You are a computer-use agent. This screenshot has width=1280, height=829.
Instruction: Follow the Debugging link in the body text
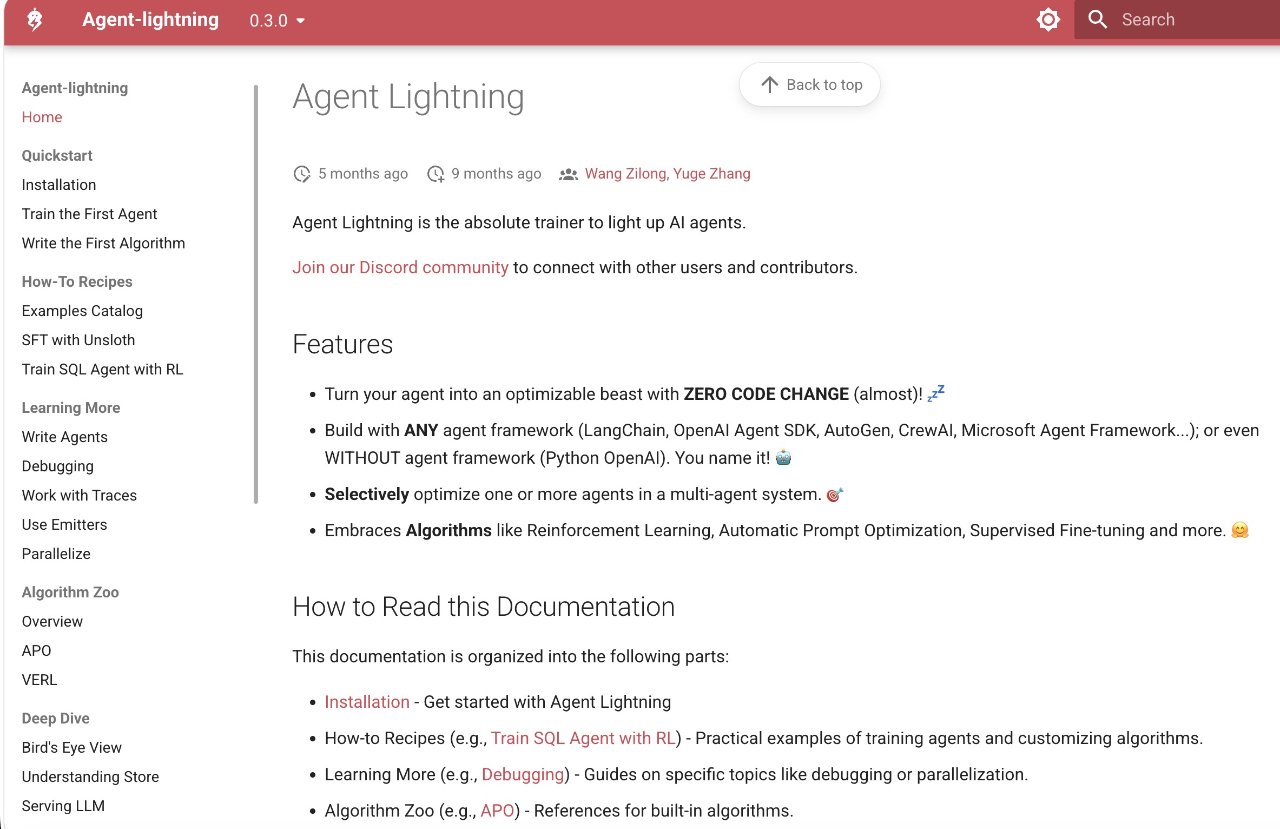tap(523, 775)
